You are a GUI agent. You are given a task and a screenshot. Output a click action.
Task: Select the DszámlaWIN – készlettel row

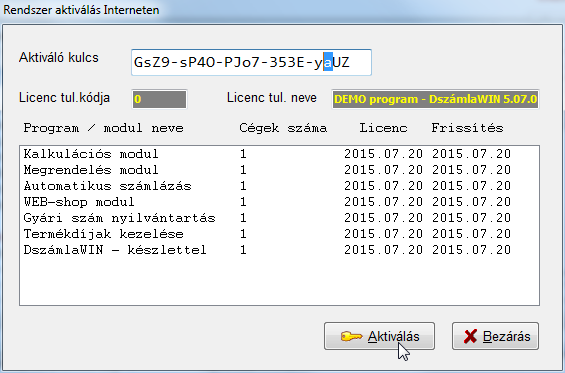point(279,250)
